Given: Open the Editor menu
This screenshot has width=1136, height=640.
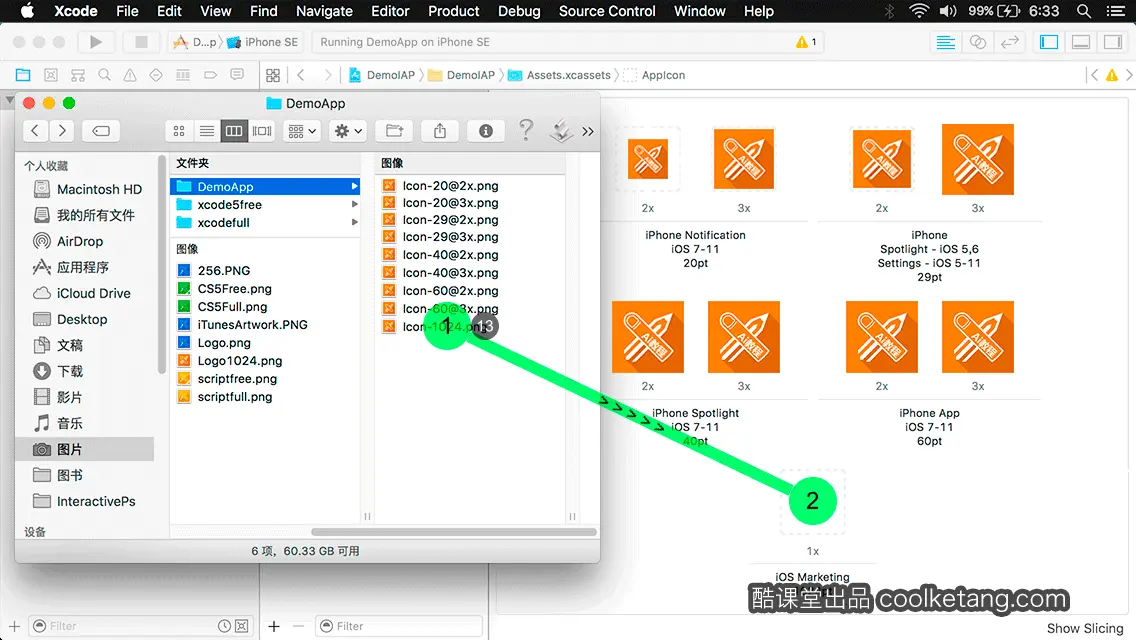Looking at the screenshot, I should [x=390, y=11].
